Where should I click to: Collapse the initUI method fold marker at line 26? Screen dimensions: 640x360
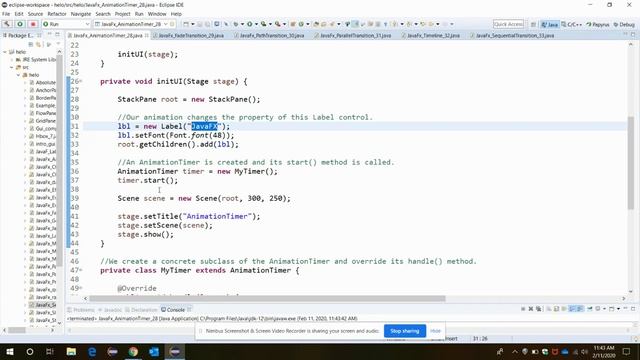pyautogui.click(x=81, y=81)
